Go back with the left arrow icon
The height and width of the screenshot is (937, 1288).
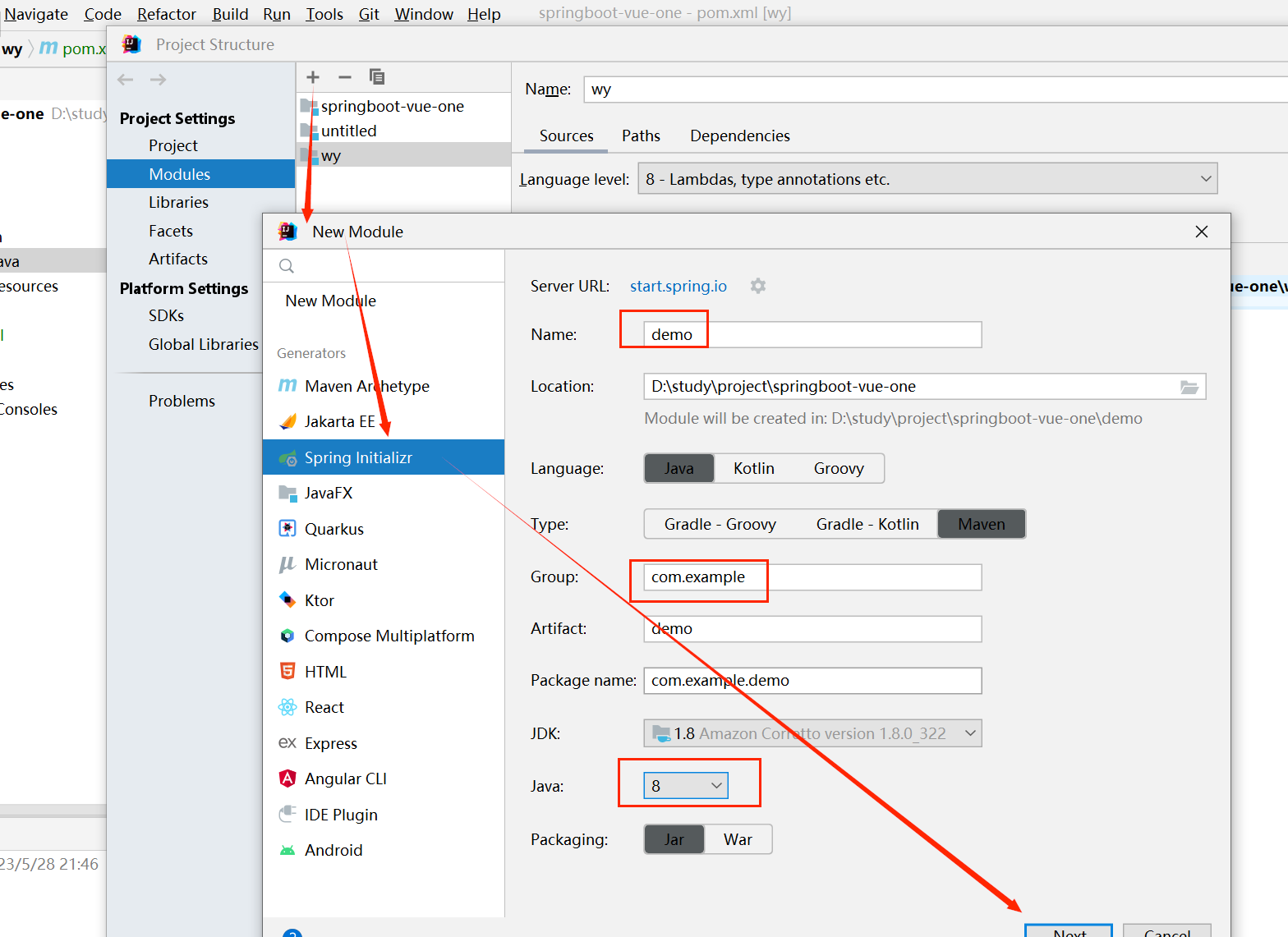[x=126, y=80]
